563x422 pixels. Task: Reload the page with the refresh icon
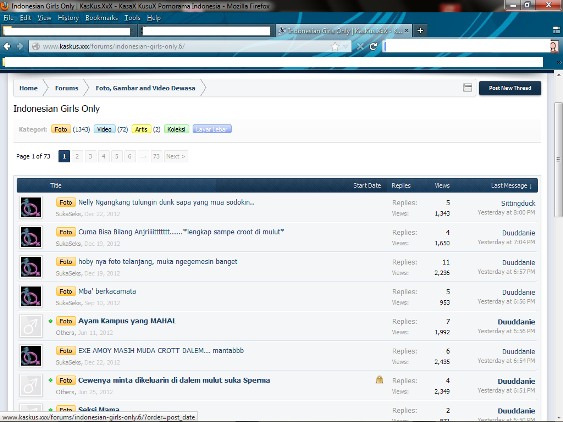tap(373, 46)
